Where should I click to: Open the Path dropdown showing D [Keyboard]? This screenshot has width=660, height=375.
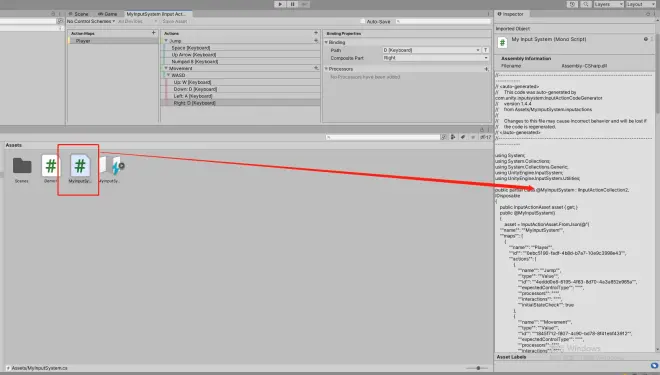point(431,50)
